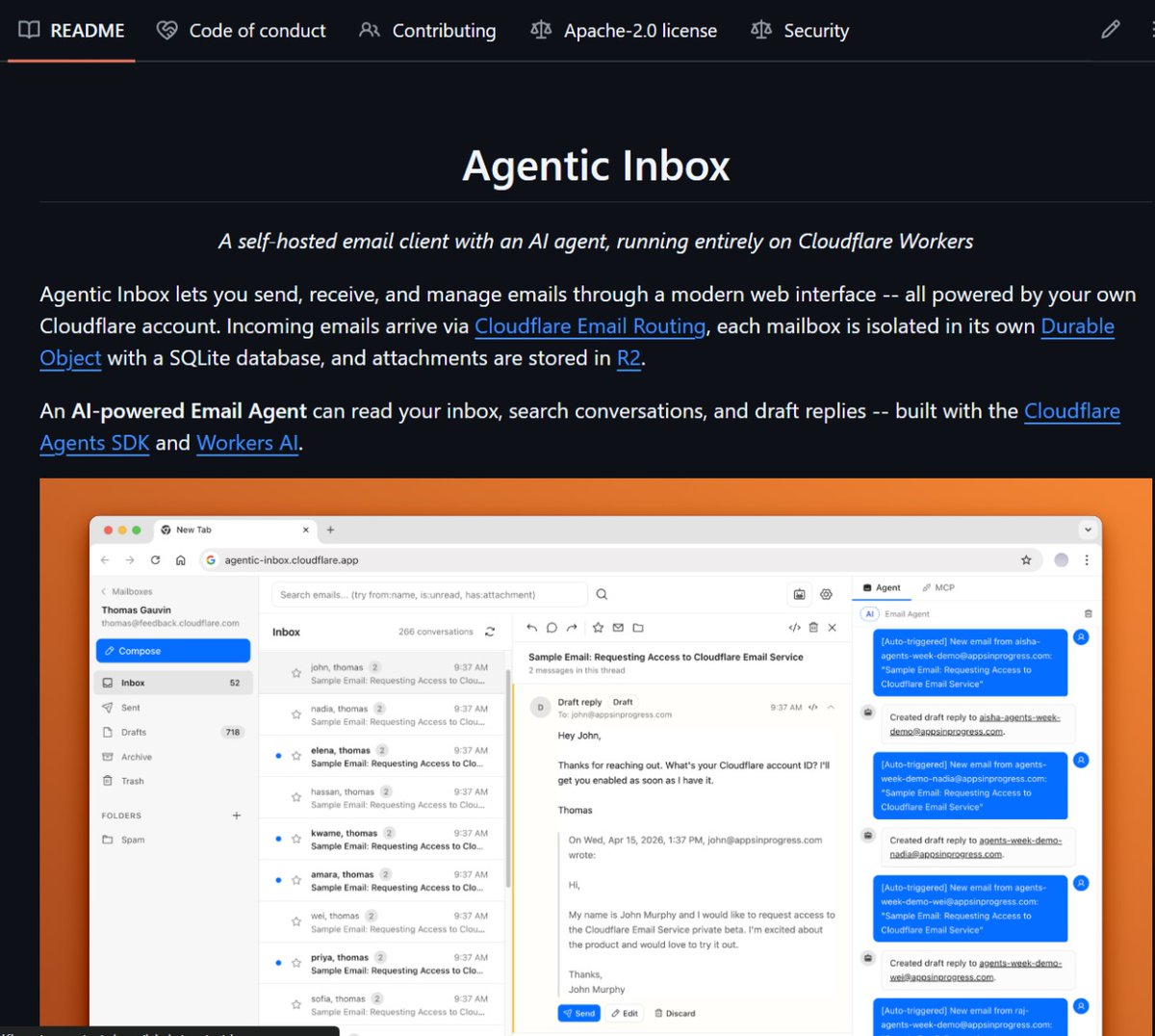The height and width of the screenshot is (1036, 1155).
Task: Toggle the agent panel robot icon
Action: coord(799,594)
